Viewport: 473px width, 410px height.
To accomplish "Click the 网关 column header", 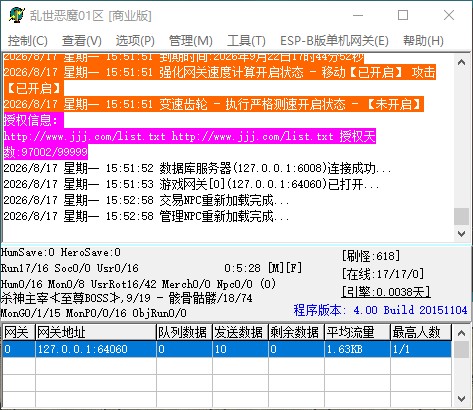I will coord(19,332).
